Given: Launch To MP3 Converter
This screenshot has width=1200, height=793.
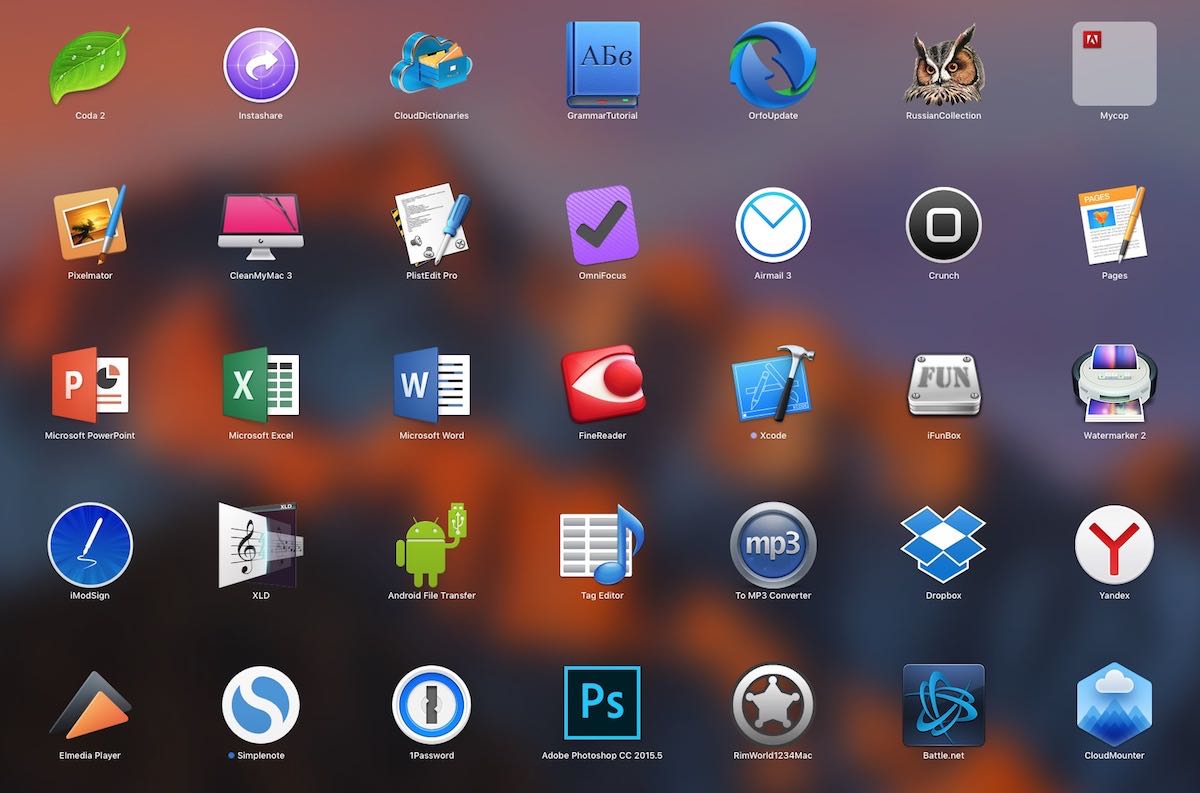Looking at the screenshot, I should (x=772, y=545).
